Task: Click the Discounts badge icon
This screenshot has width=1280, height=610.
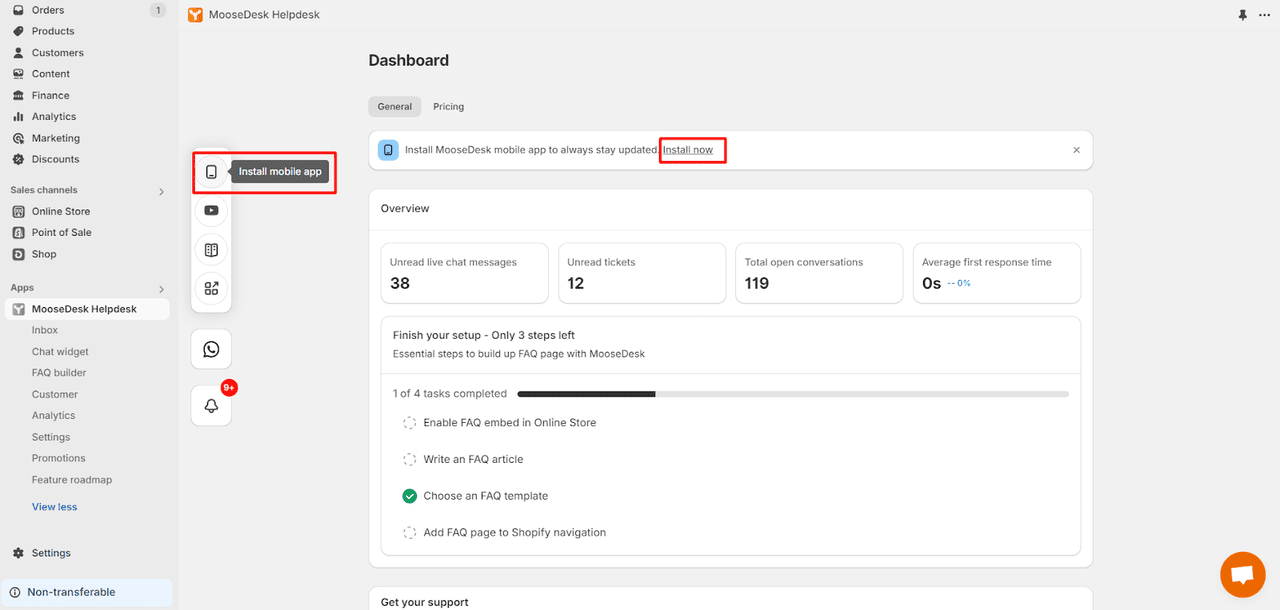Action: point(18,159)
